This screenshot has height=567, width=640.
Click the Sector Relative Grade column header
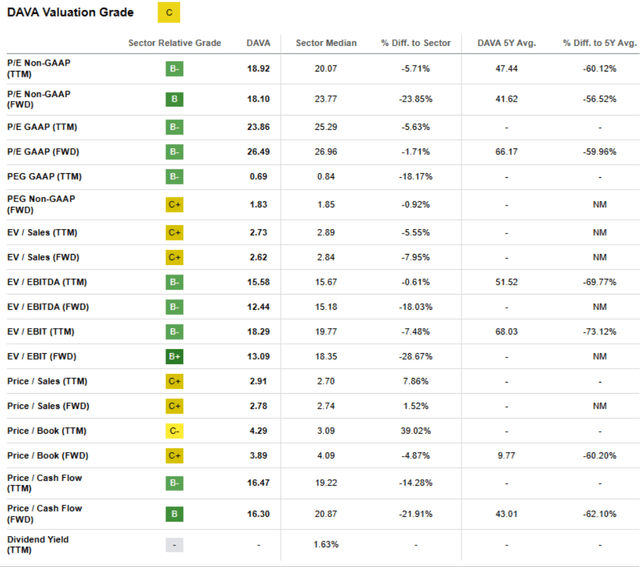pyautogui.click(x=175, y=43)
